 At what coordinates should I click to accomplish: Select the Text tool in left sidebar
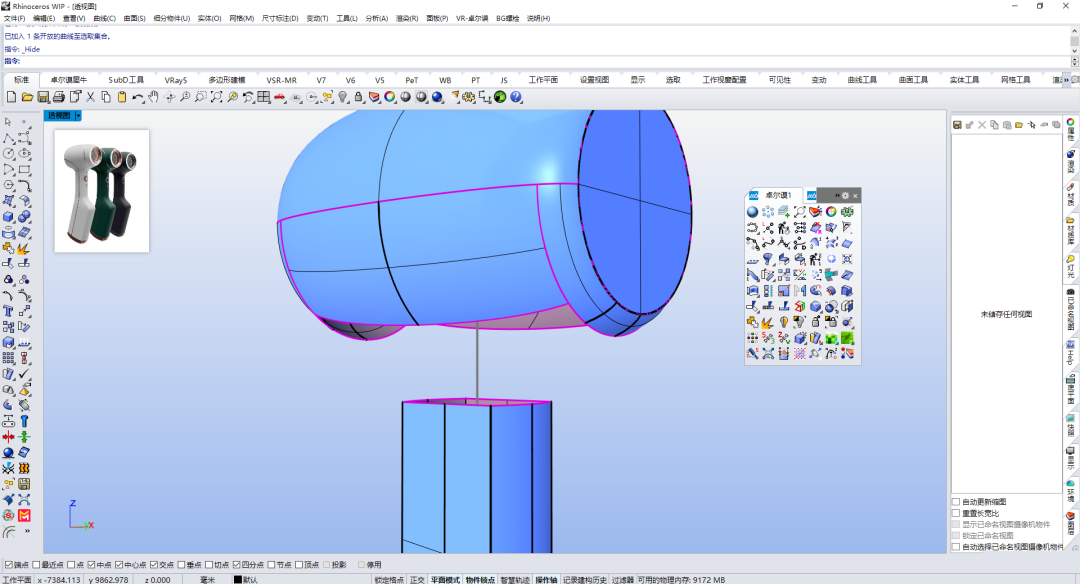[8, 311]
